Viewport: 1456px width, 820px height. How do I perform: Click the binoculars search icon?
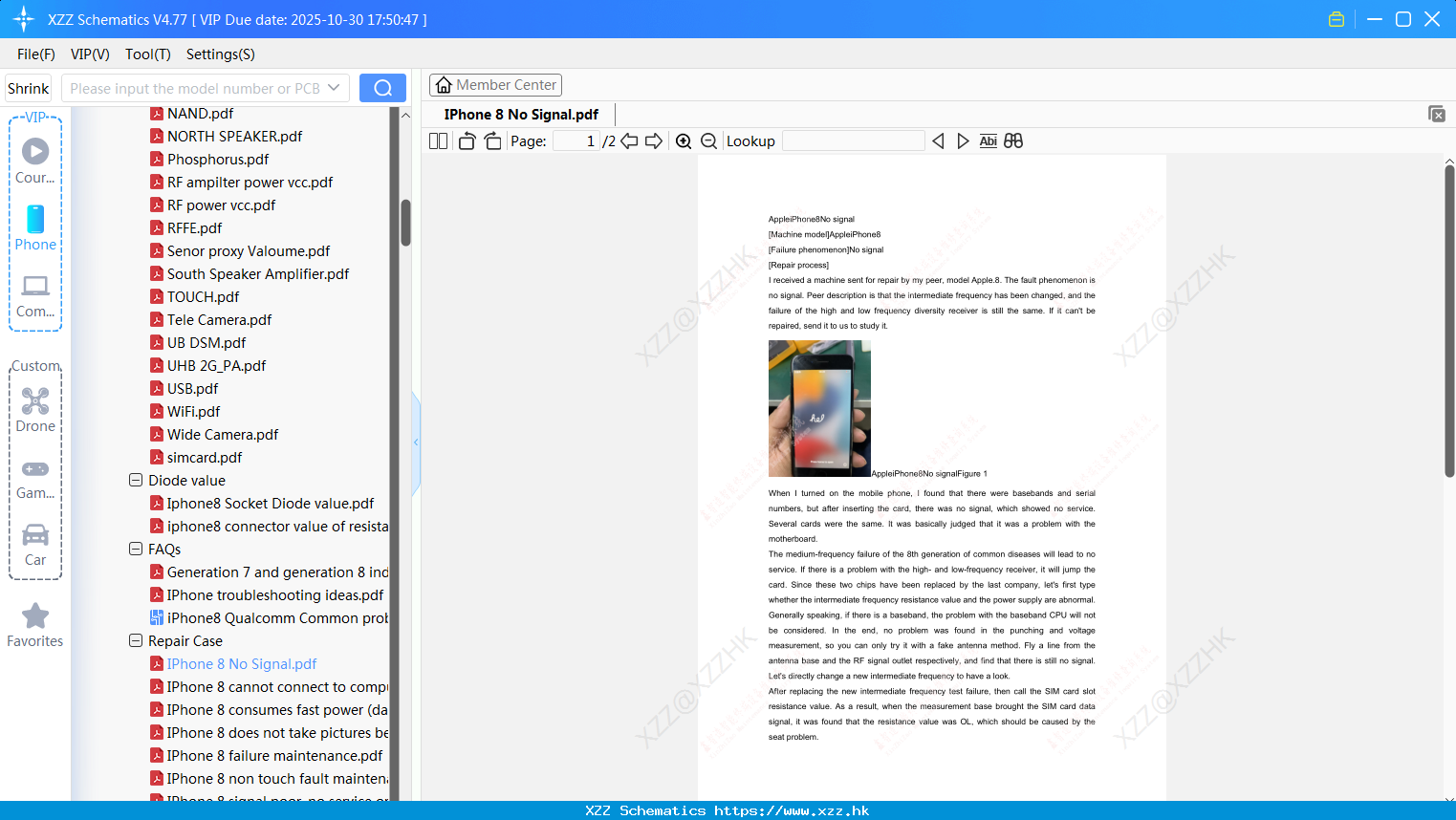(x=1013, y=140)
